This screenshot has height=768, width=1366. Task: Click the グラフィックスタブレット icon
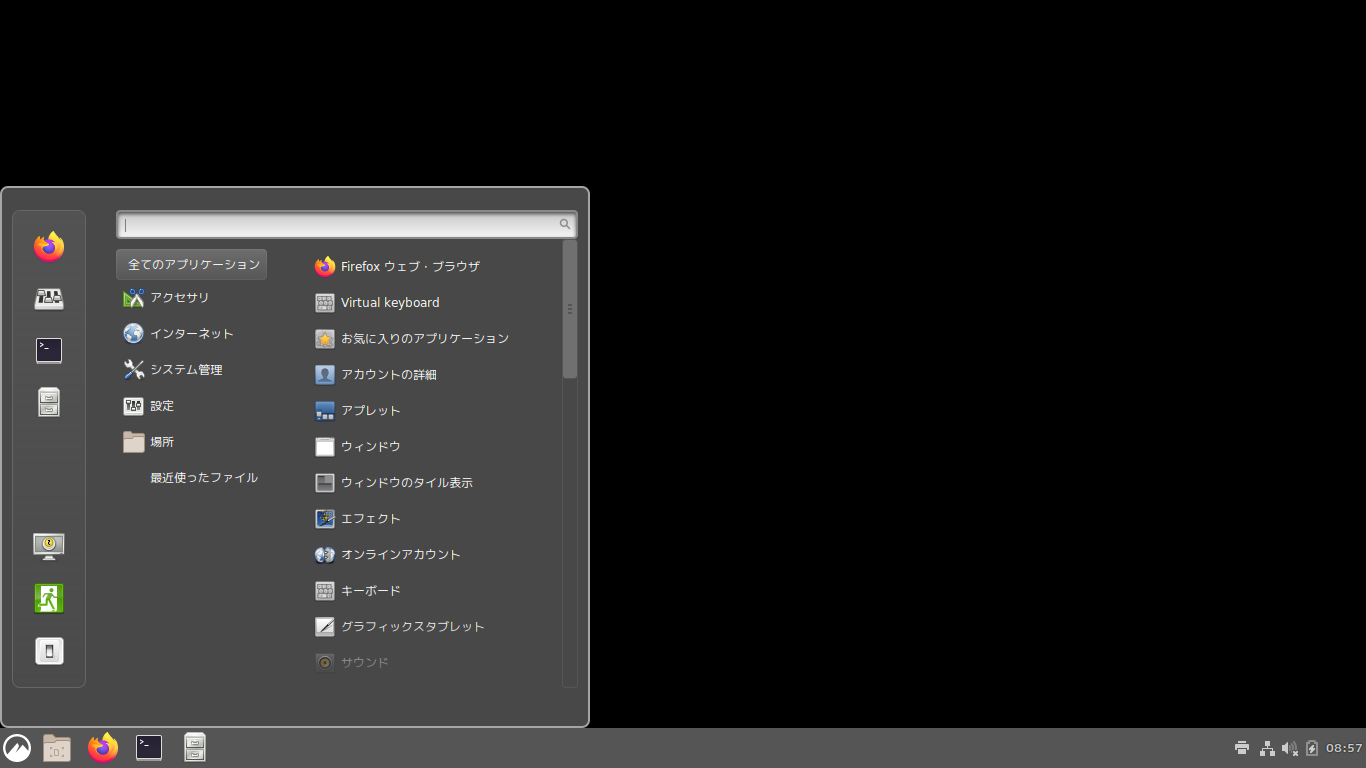pos(325,627)
